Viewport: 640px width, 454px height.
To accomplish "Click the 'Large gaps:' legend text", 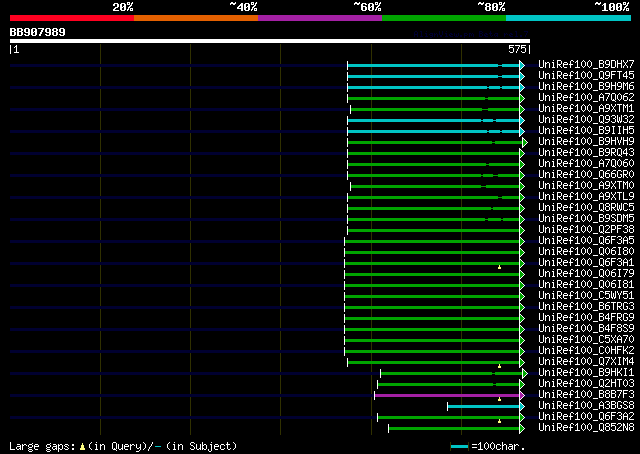I will click(x=42, y=447).
